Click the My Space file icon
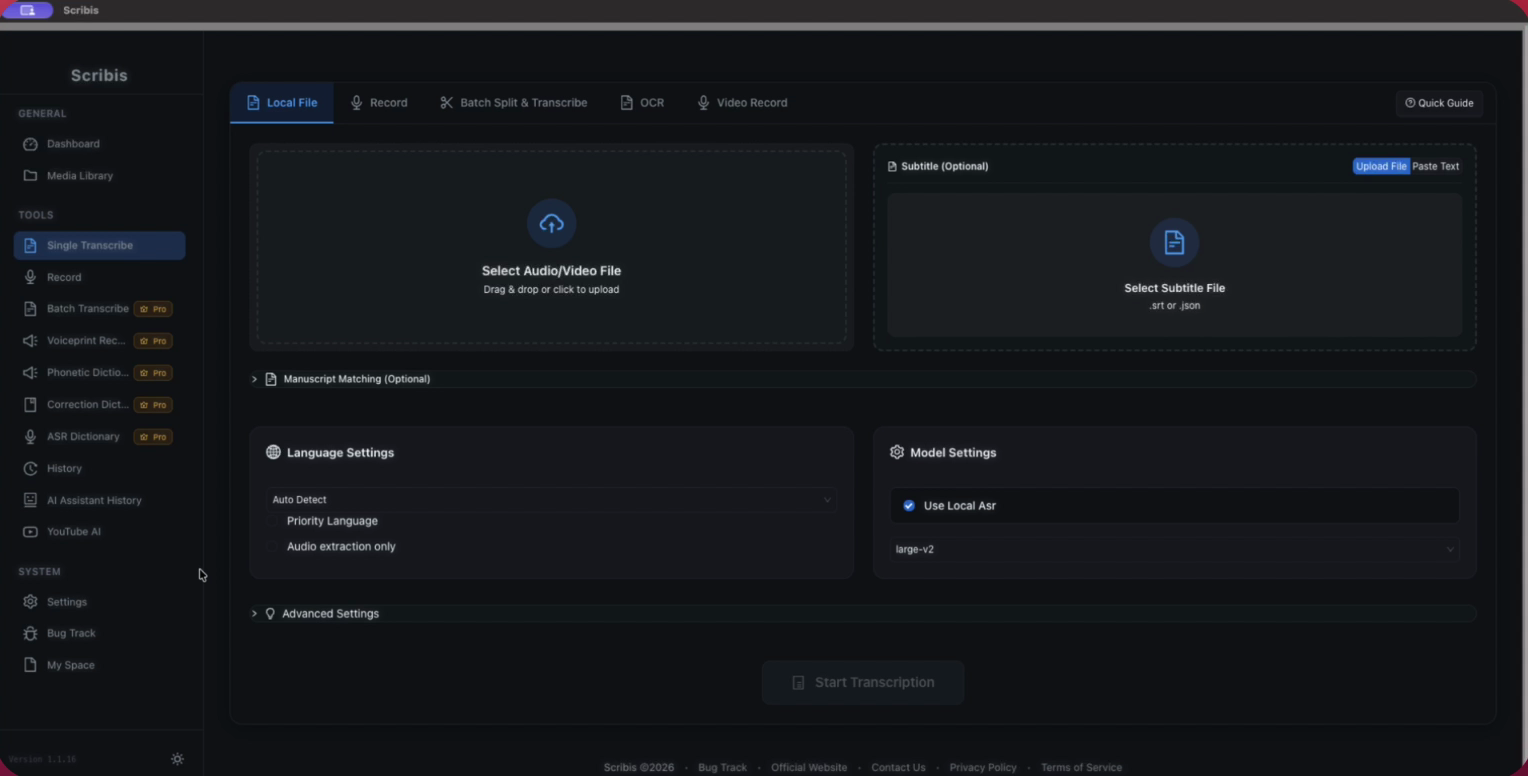The image size is (1528, 776). click(x=30, y=665)
